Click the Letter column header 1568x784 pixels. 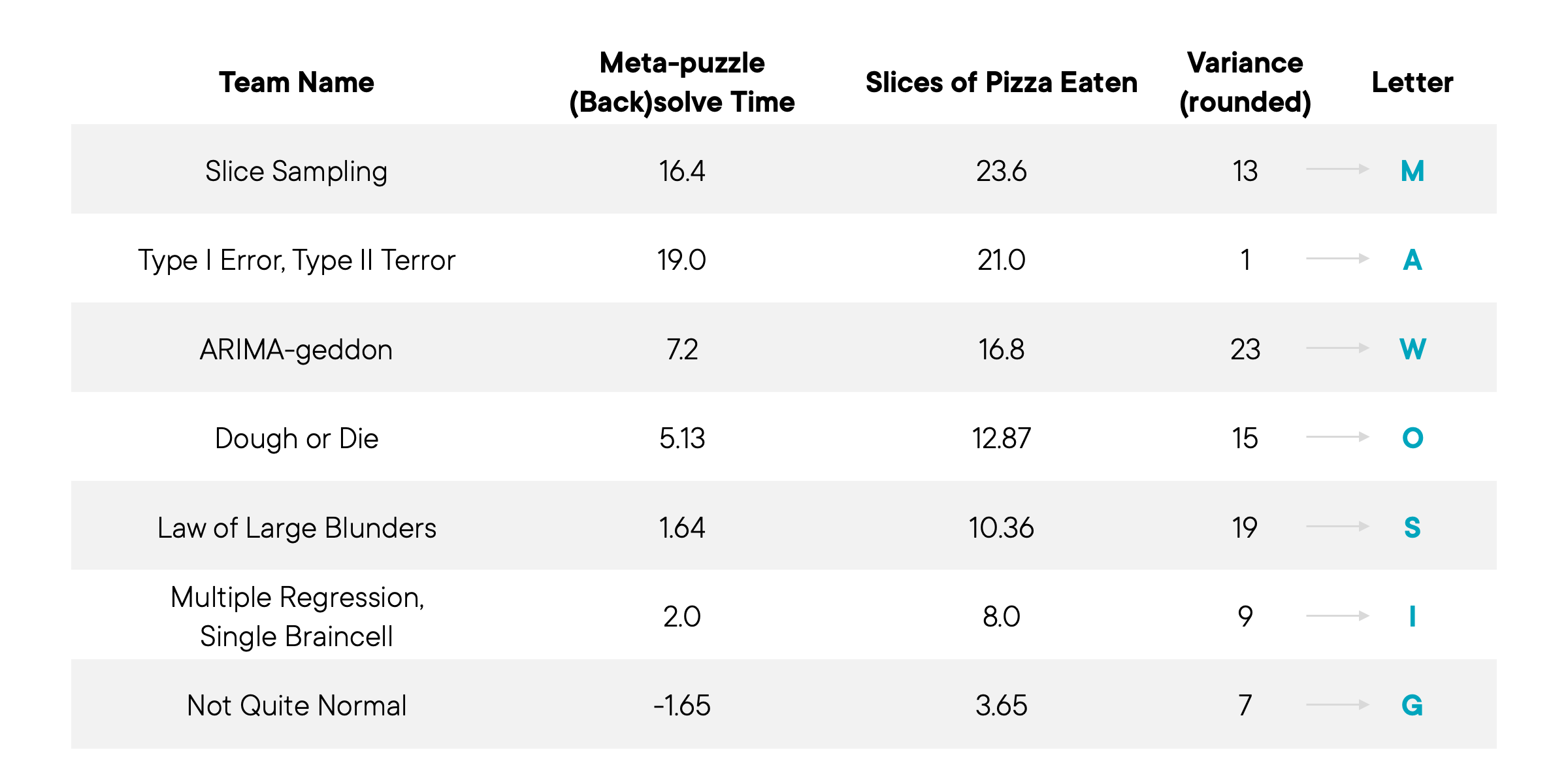coord(1413,82)
